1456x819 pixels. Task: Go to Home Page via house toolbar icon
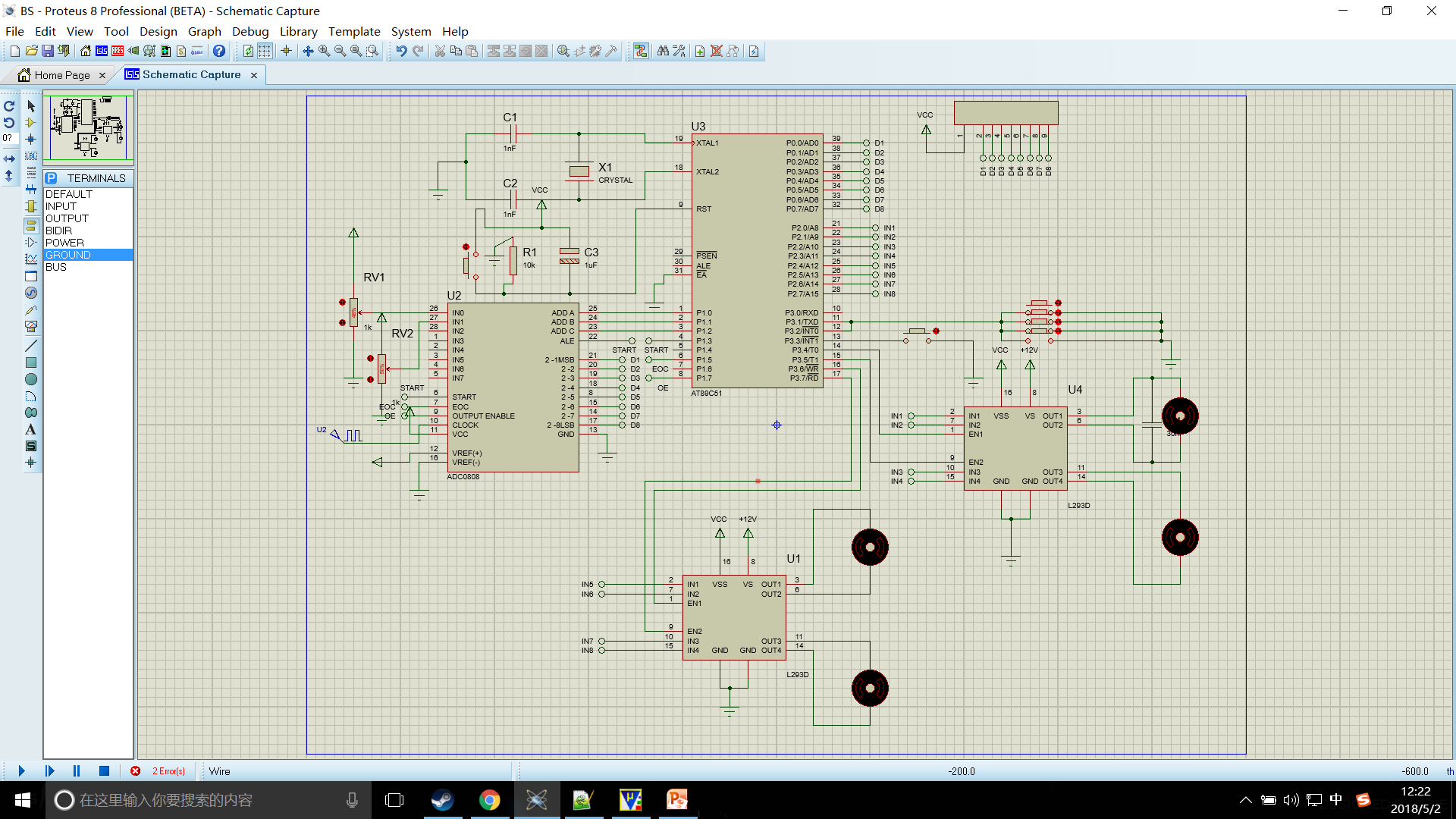pos(86,51)
